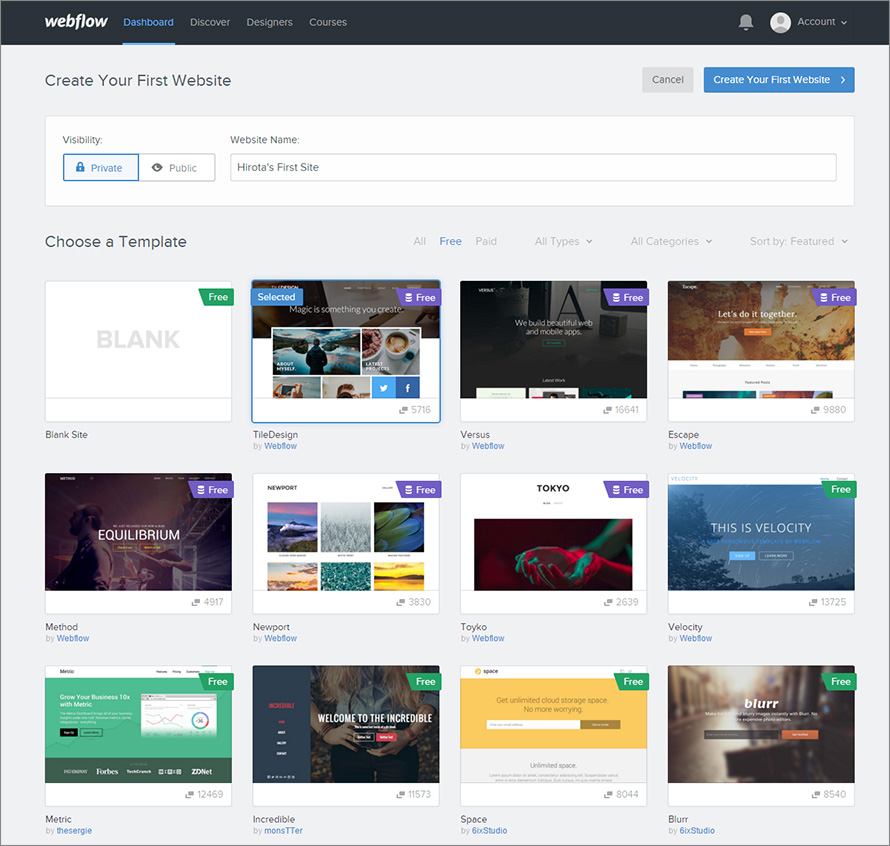Expand the Account menu
Viewport: 890px width, 846px height.
(x=821, y=22)
